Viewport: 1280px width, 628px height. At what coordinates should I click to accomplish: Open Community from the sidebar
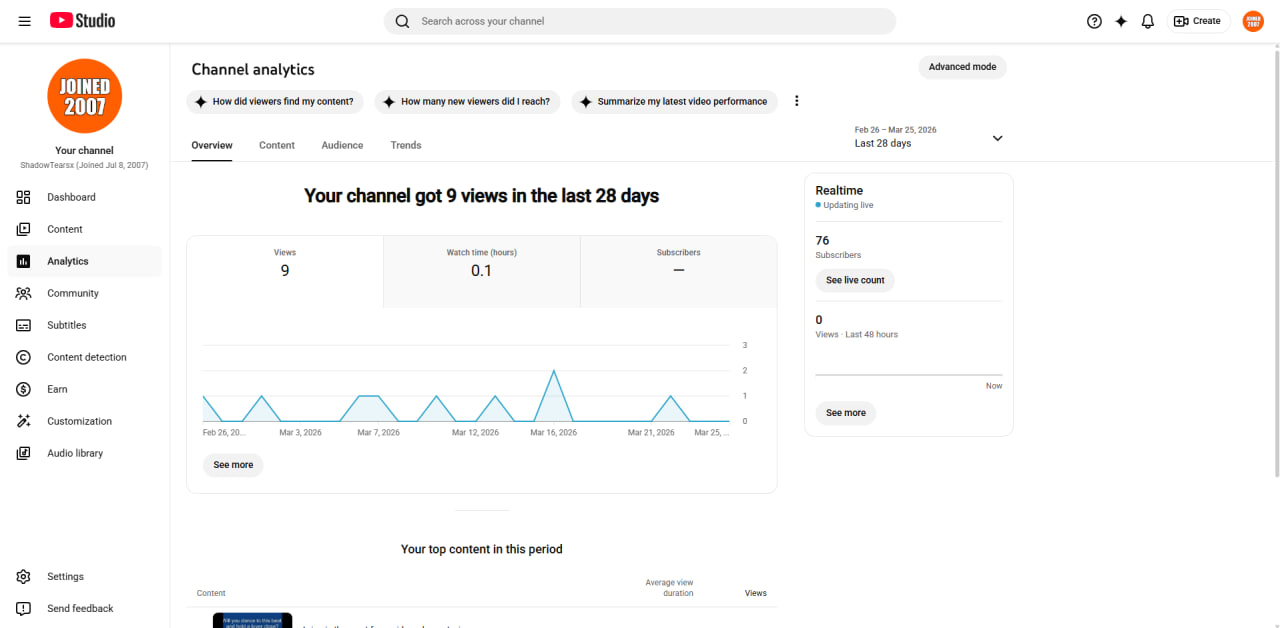(x=85, y=293)
